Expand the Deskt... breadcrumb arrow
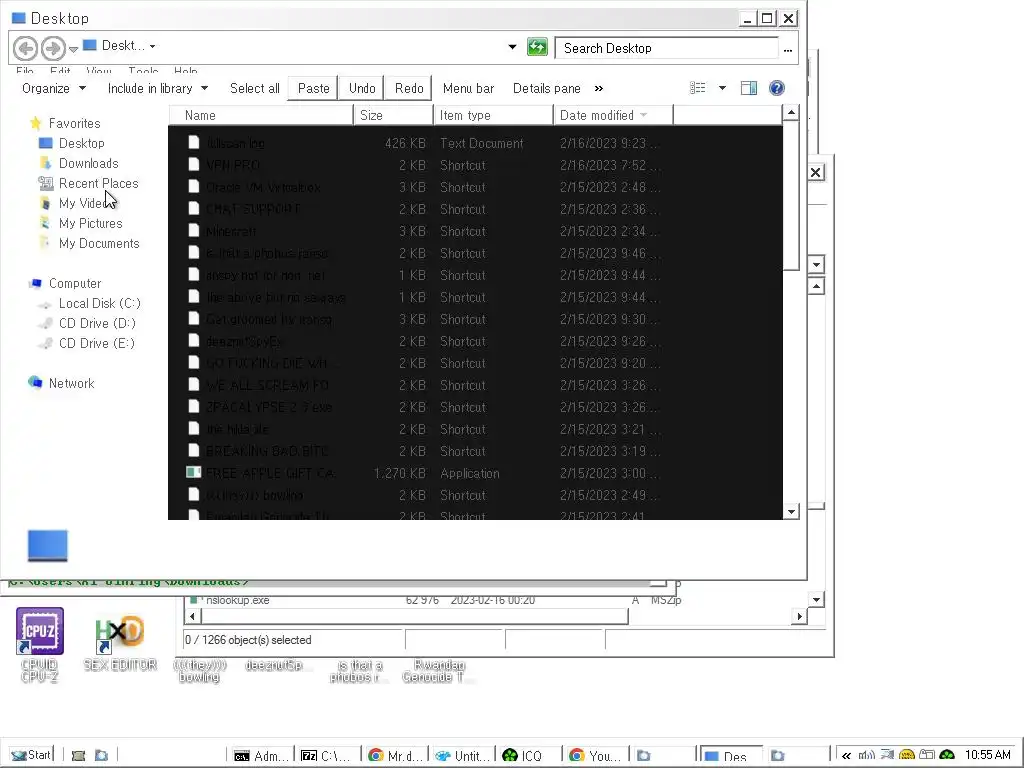This screenshot has height=768, width=1024. 152,46
